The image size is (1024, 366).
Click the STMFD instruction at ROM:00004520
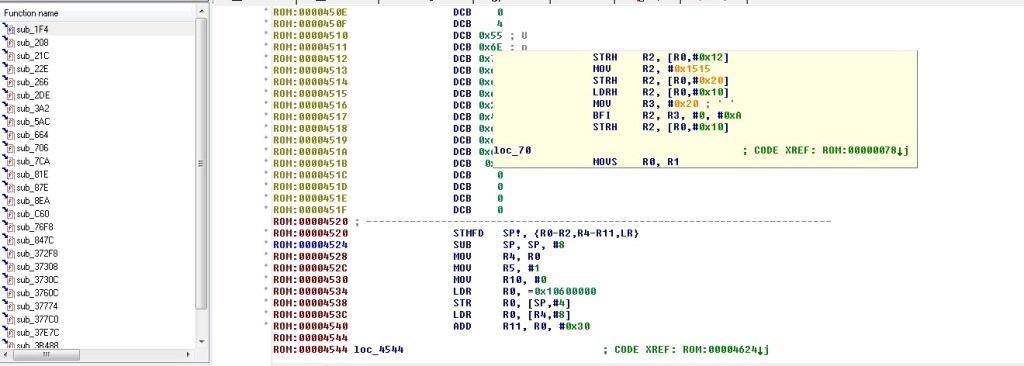click(x=546, y=233)
